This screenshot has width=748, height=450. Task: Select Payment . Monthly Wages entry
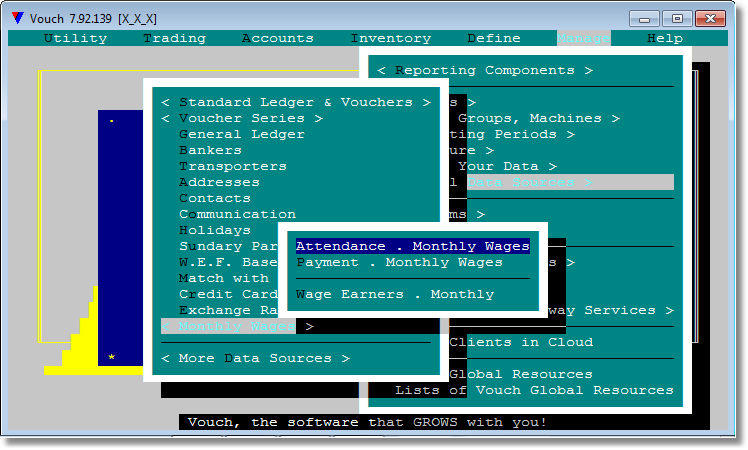[x=399, y=262]
